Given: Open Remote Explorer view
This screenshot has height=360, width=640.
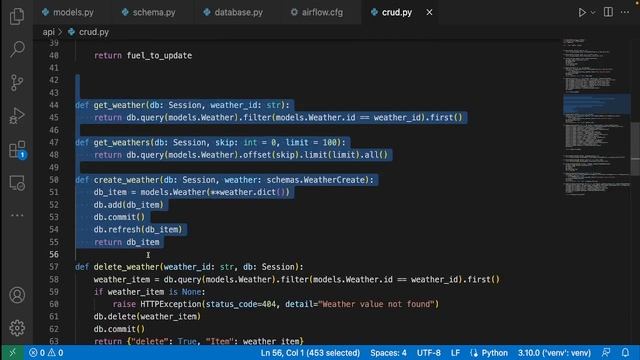Looking at the screenshot, I should click(17, 183).
